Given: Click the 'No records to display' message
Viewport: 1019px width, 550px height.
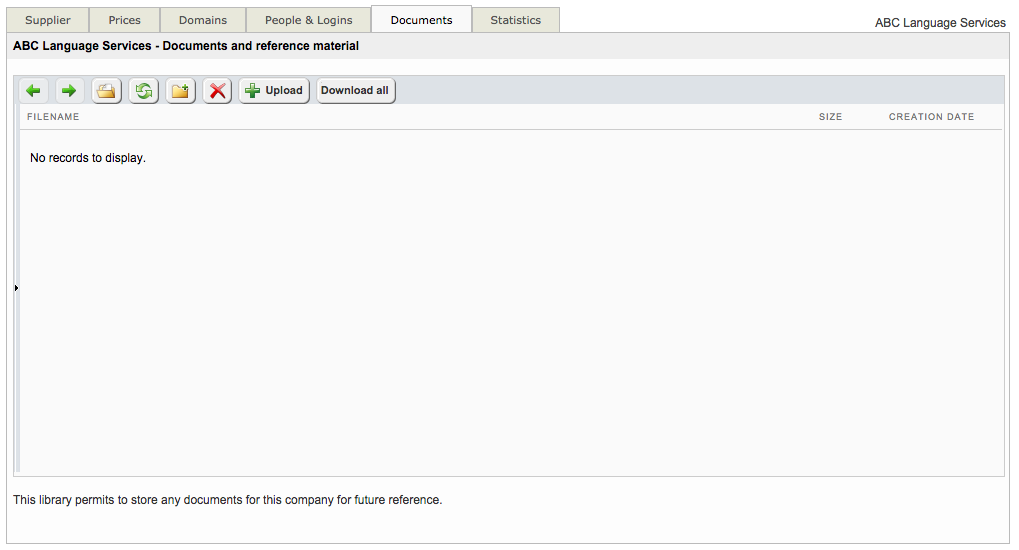Looking at the screenshot, I should click(88, 158).
